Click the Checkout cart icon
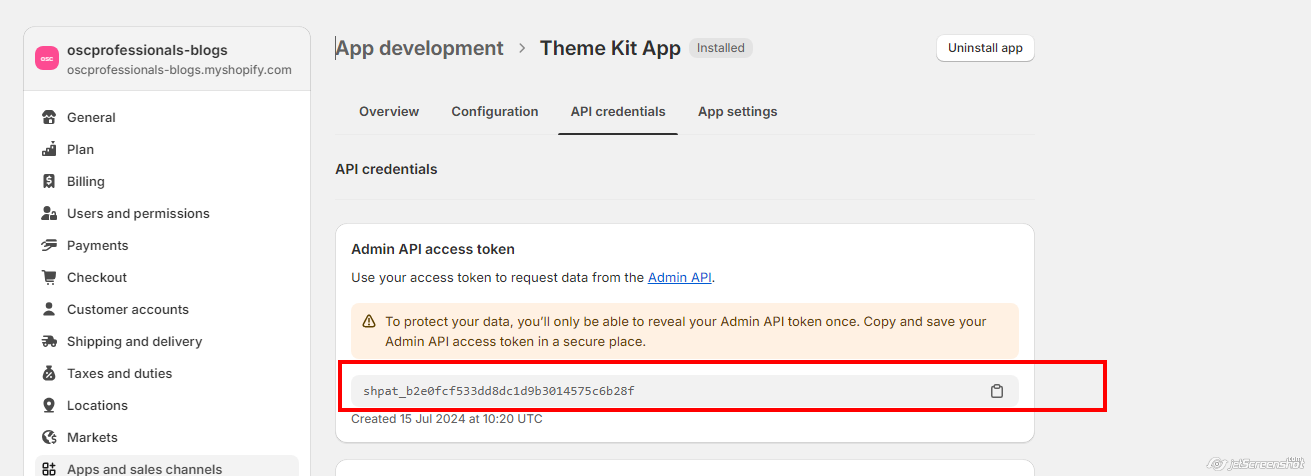The height and width of the screenshot is (476, 1311). click(49, 278)
